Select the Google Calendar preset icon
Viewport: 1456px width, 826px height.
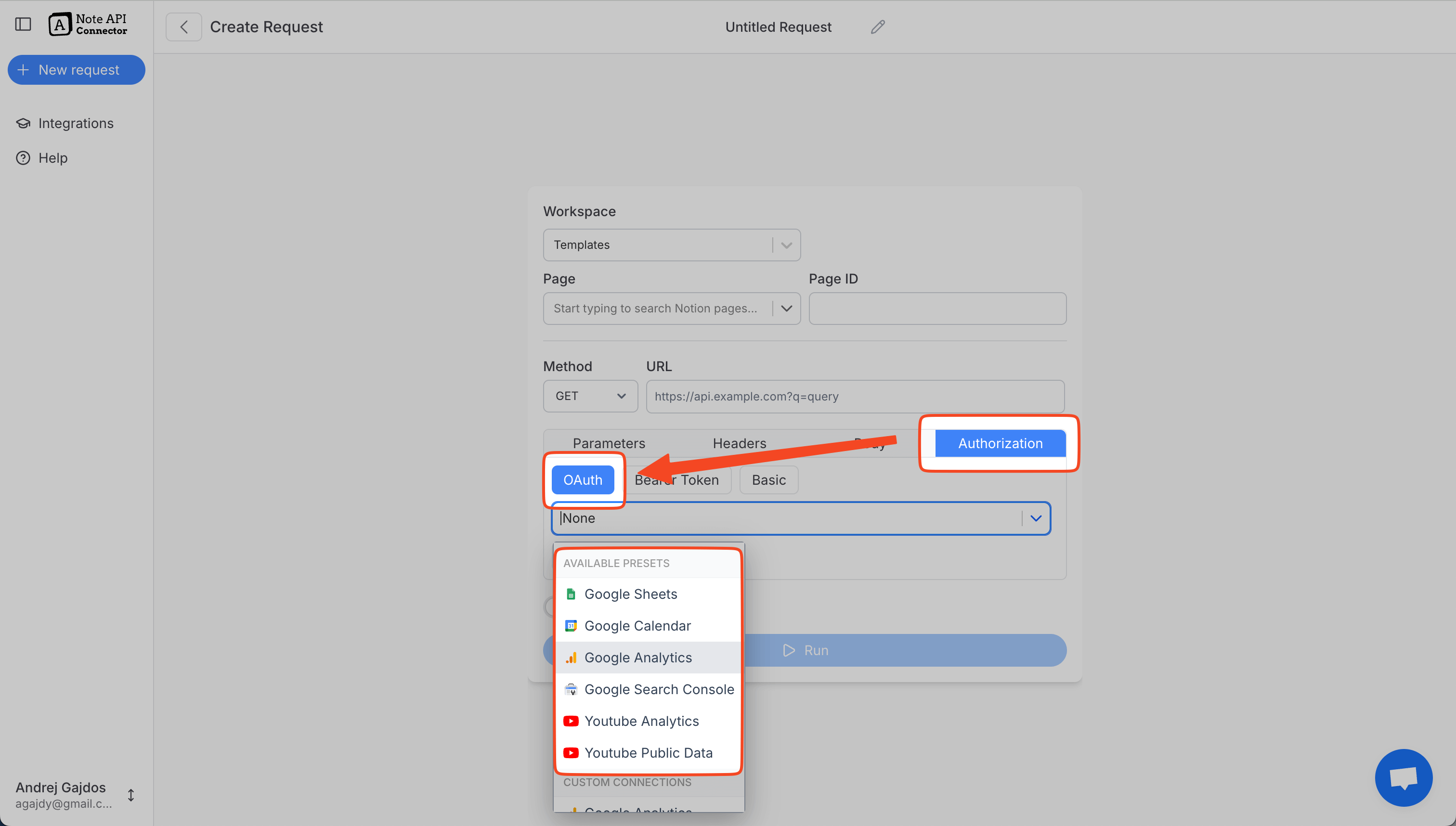[x=571, y=625]
